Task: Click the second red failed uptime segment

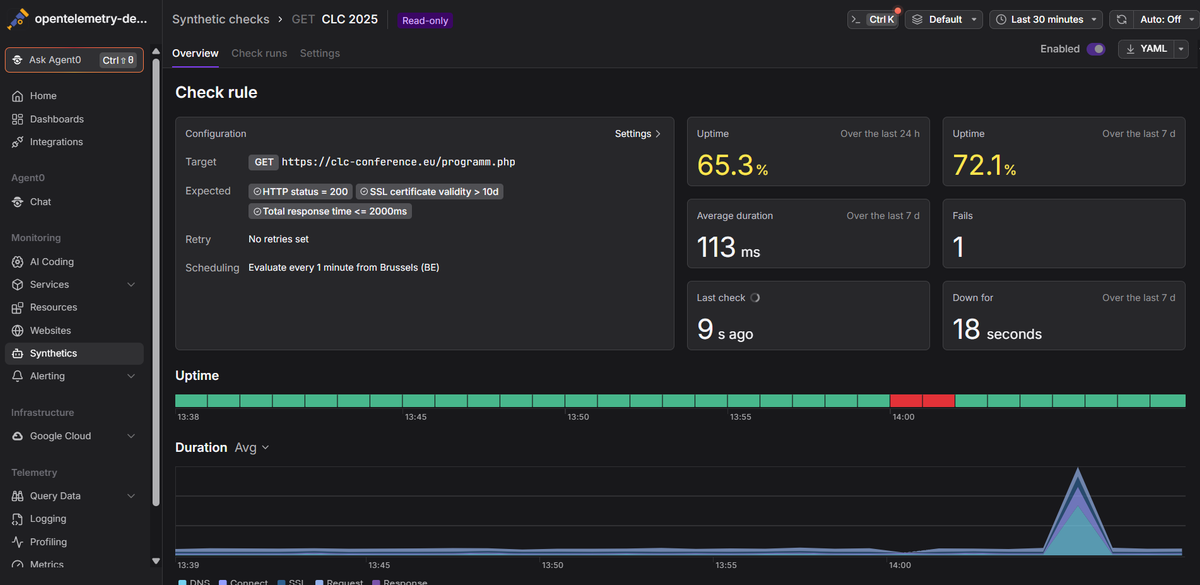Action: click(x=939, y=401)
